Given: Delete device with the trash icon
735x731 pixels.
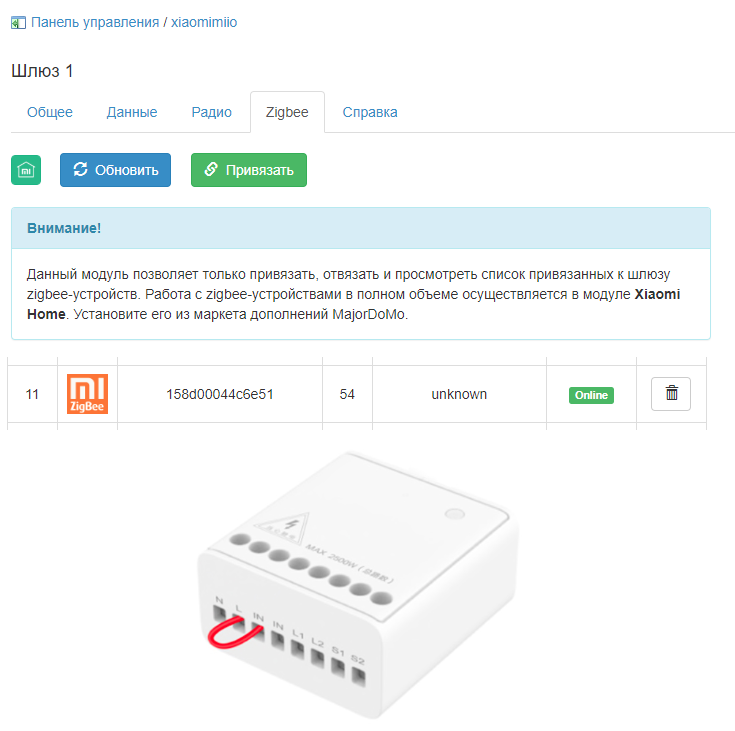Looking at the screenshot, I should click(671, 394).
